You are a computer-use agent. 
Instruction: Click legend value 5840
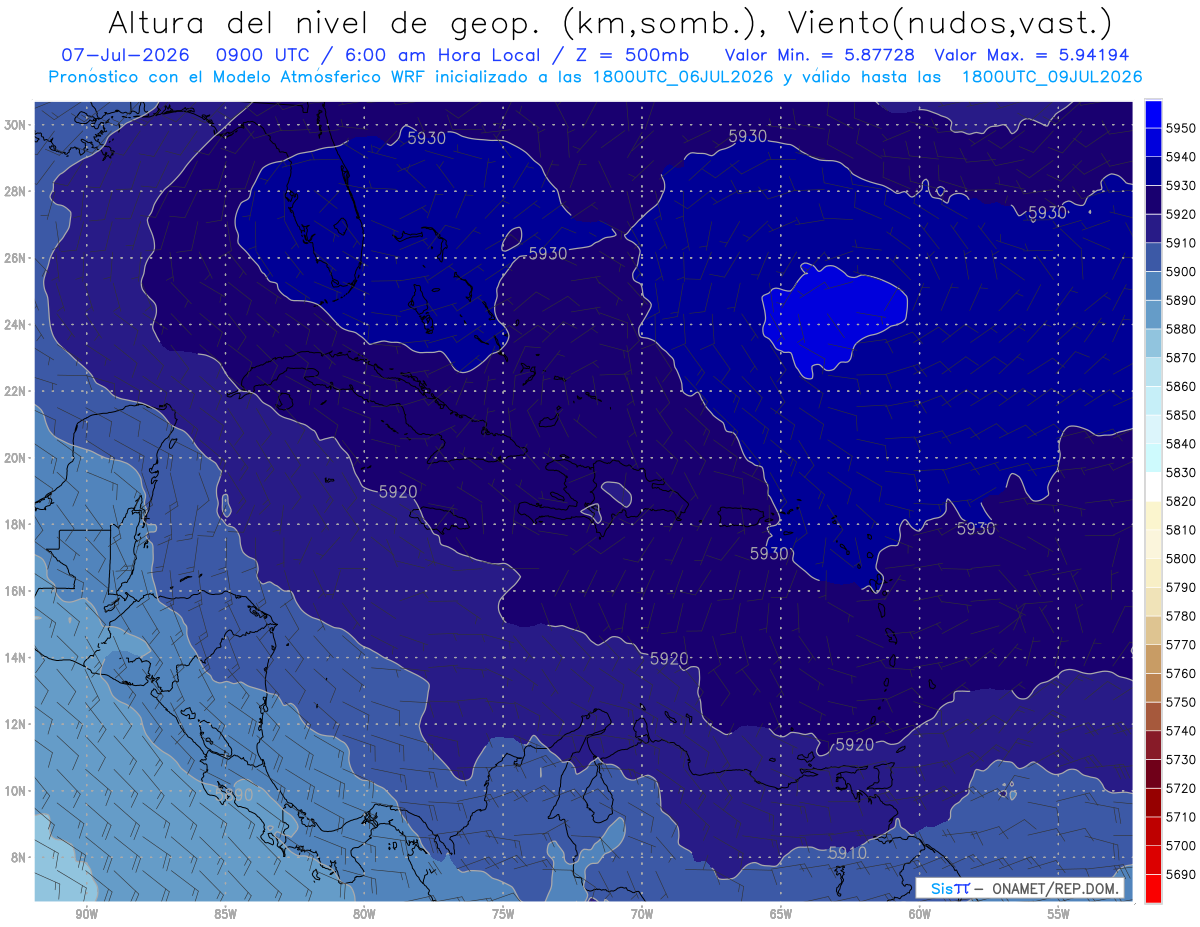tap(1181, 444)
